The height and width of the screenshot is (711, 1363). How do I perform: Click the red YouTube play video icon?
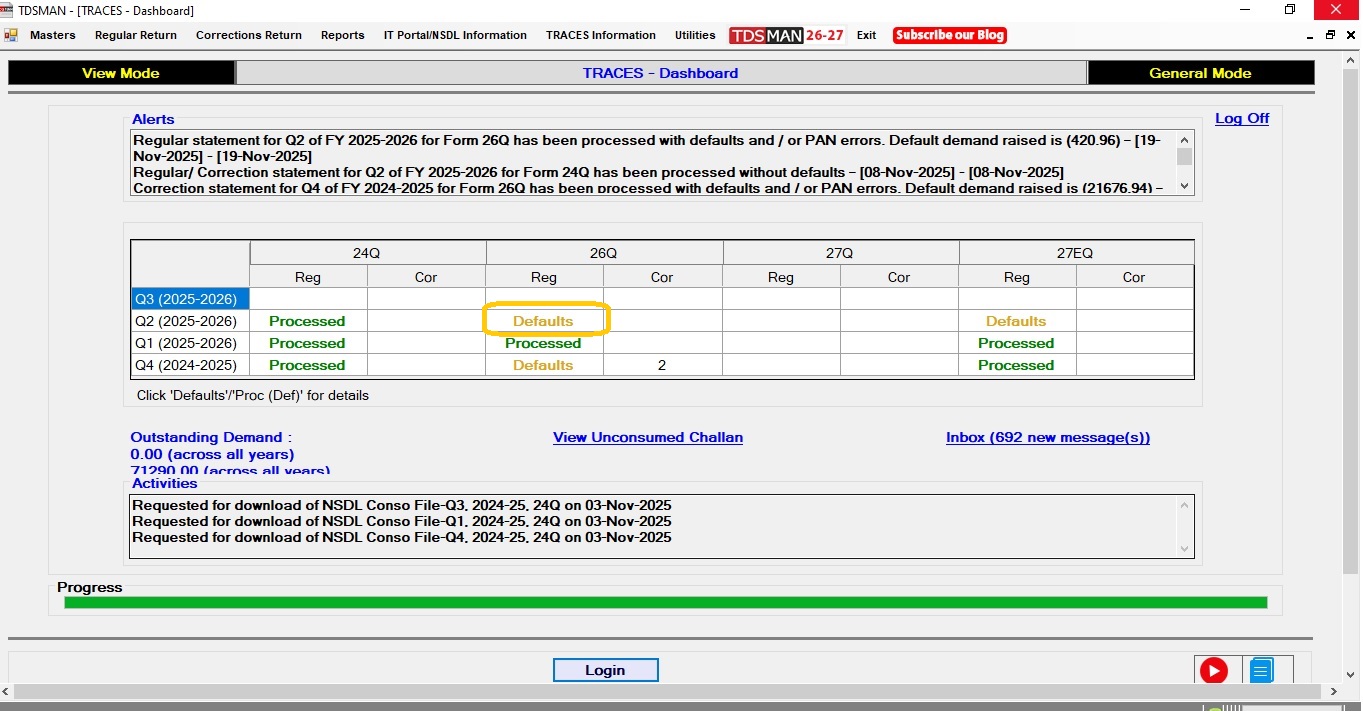[x=1213, y=671]
